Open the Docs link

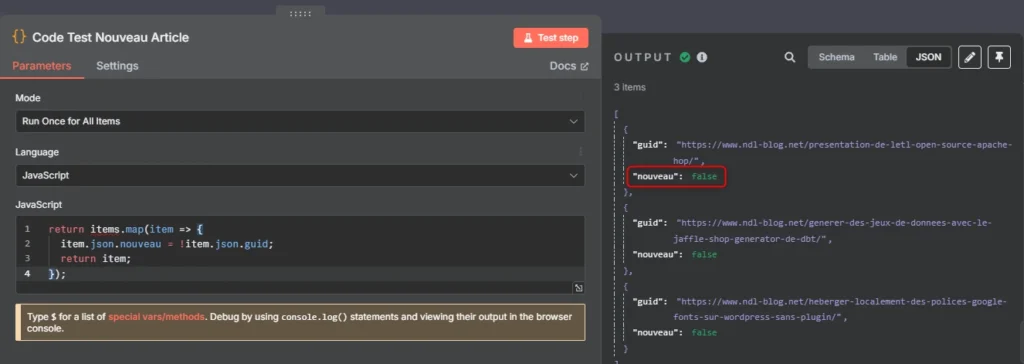tap(569, 66)
